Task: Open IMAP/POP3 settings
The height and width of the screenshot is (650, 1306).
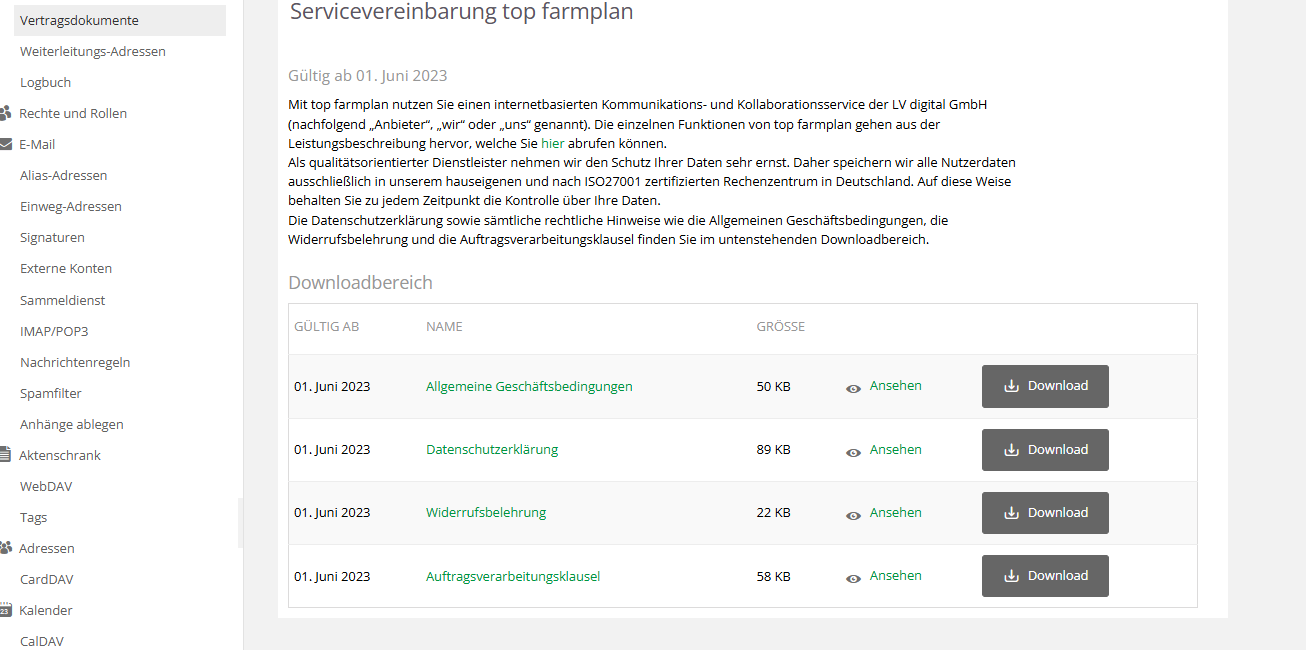Action: click(54, 331)
